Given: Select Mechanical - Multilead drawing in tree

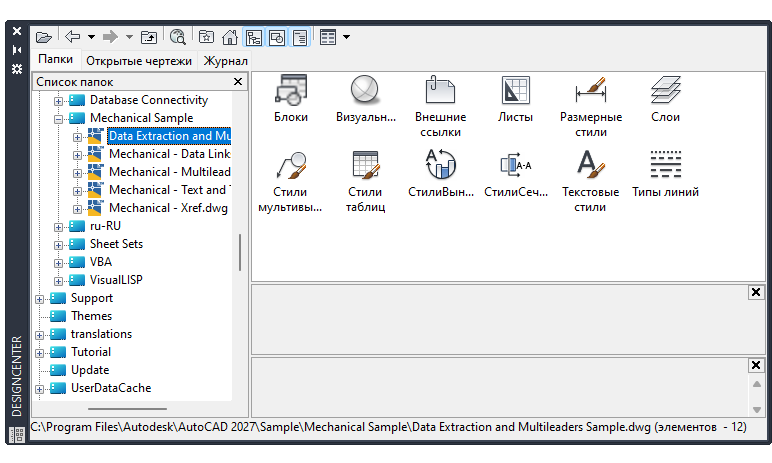Looking at the screenshot, I should [x=170, y=172].
